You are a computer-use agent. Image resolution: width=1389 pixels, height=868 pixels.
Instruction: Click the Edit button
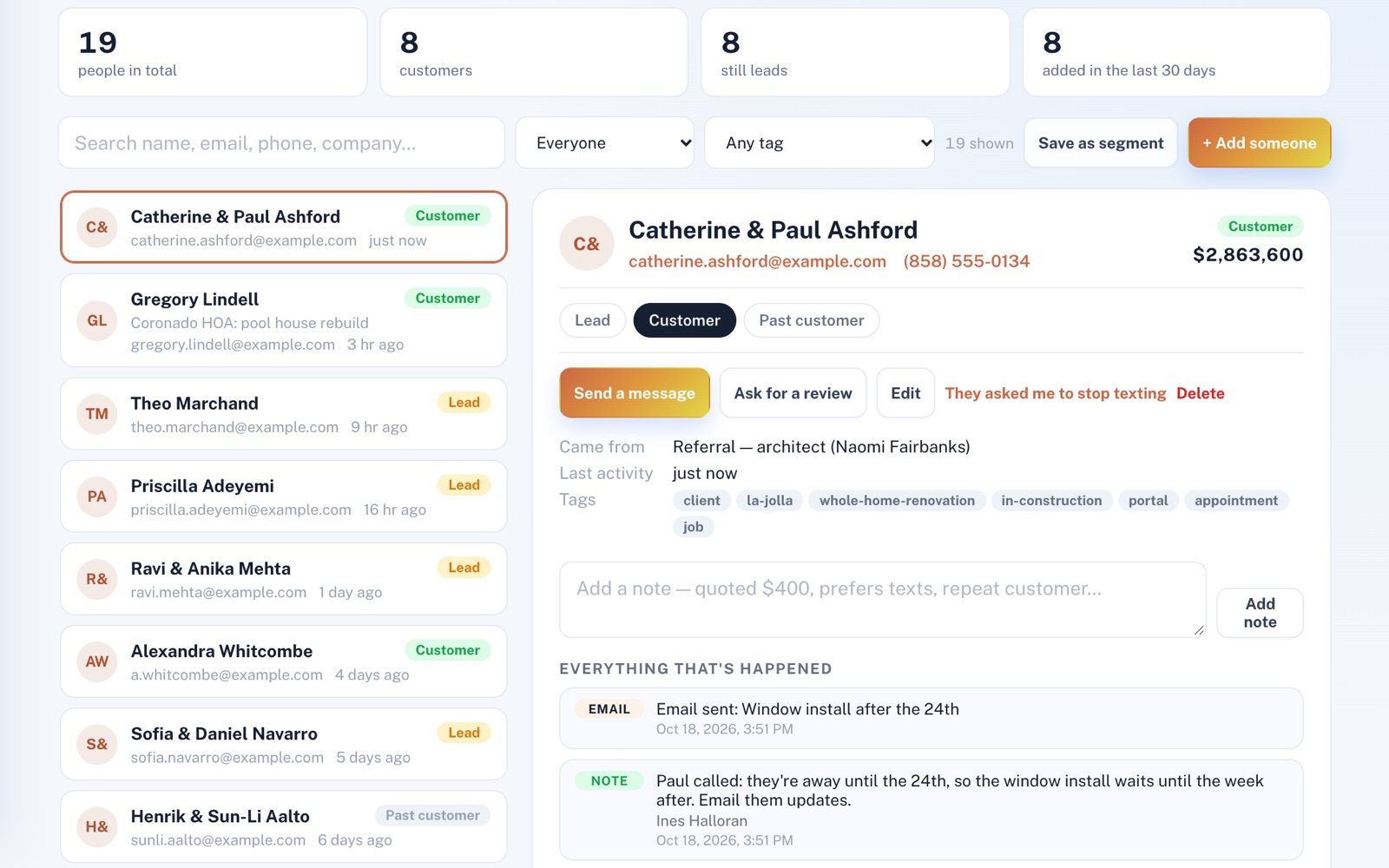pos(905,393)
